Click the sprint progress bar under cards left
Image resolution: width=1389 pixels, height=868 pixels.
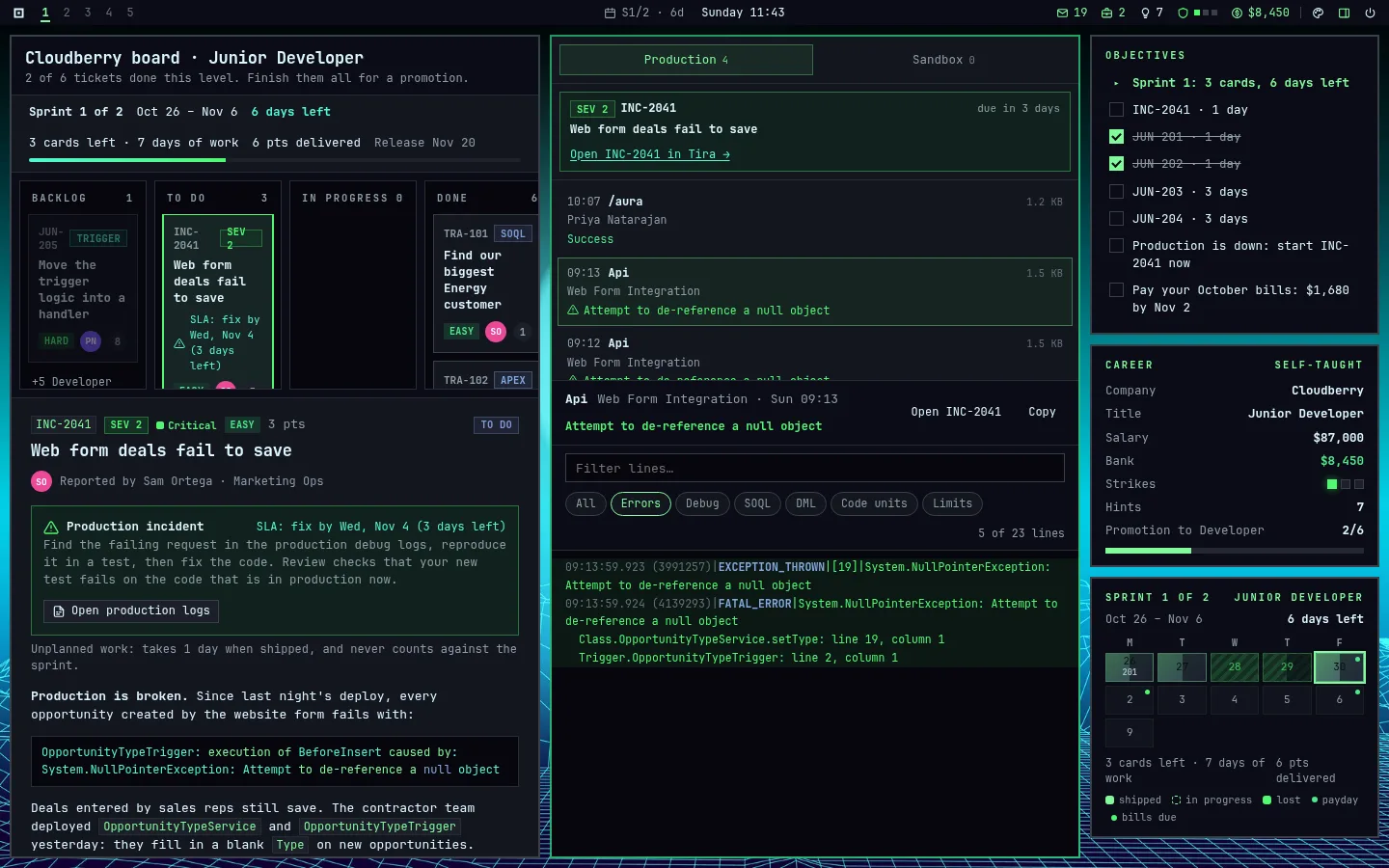coord(275,160)
